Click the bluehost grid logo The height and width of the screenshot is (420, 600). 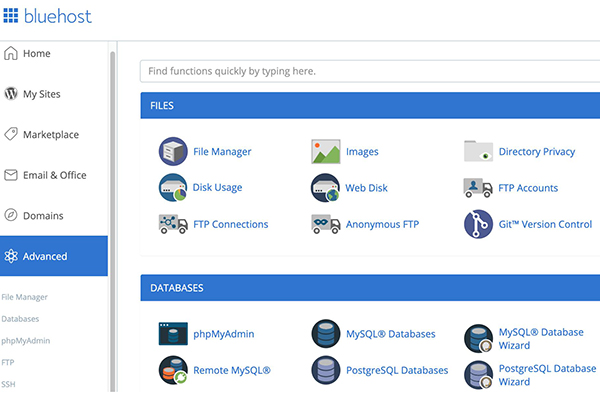pyautogui.click(x=11, y=16)
